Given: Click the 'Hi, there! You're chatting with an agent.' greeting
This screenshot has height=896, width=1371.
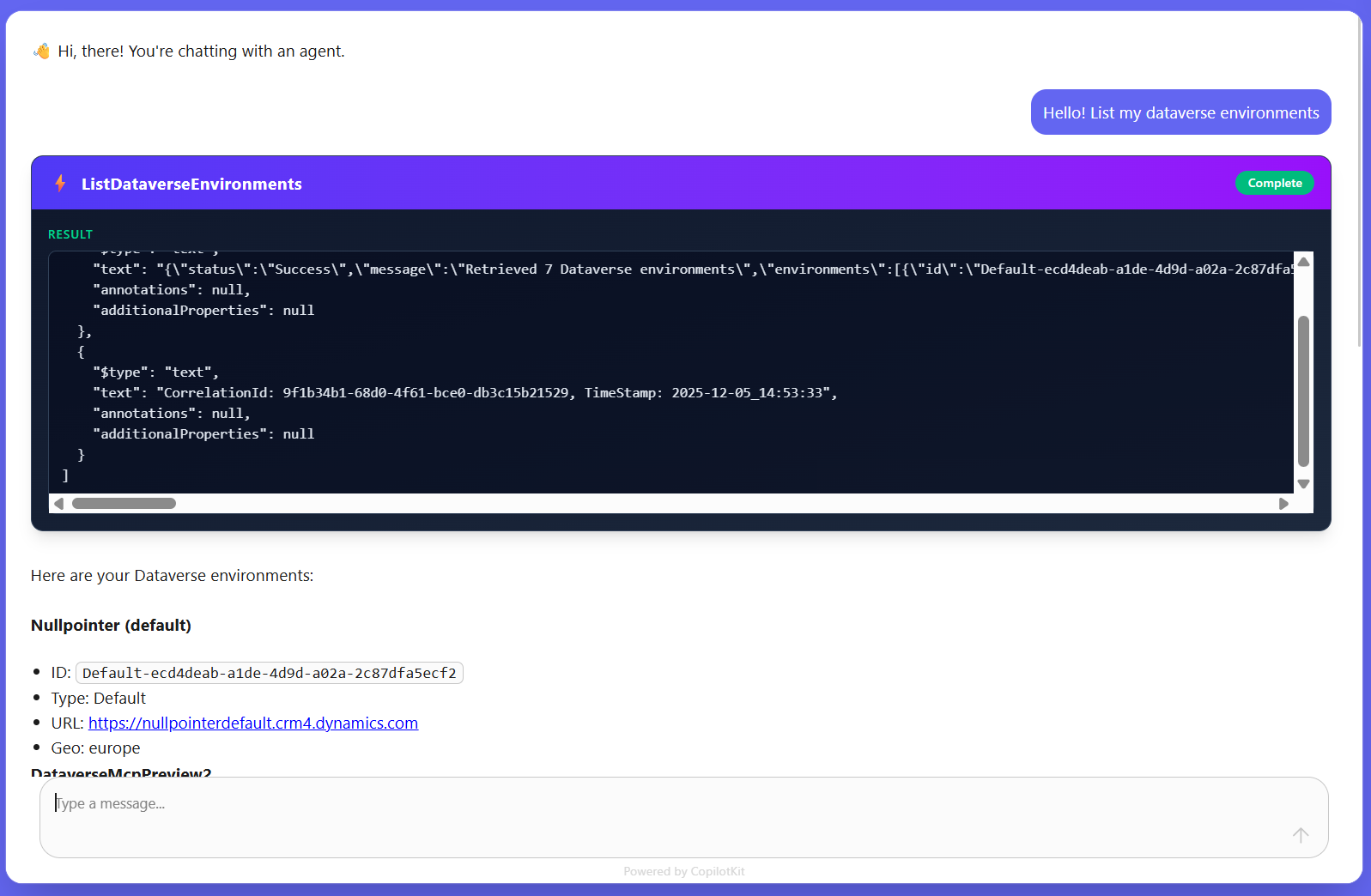Looking at the screenshot, I should click(201, 51).
